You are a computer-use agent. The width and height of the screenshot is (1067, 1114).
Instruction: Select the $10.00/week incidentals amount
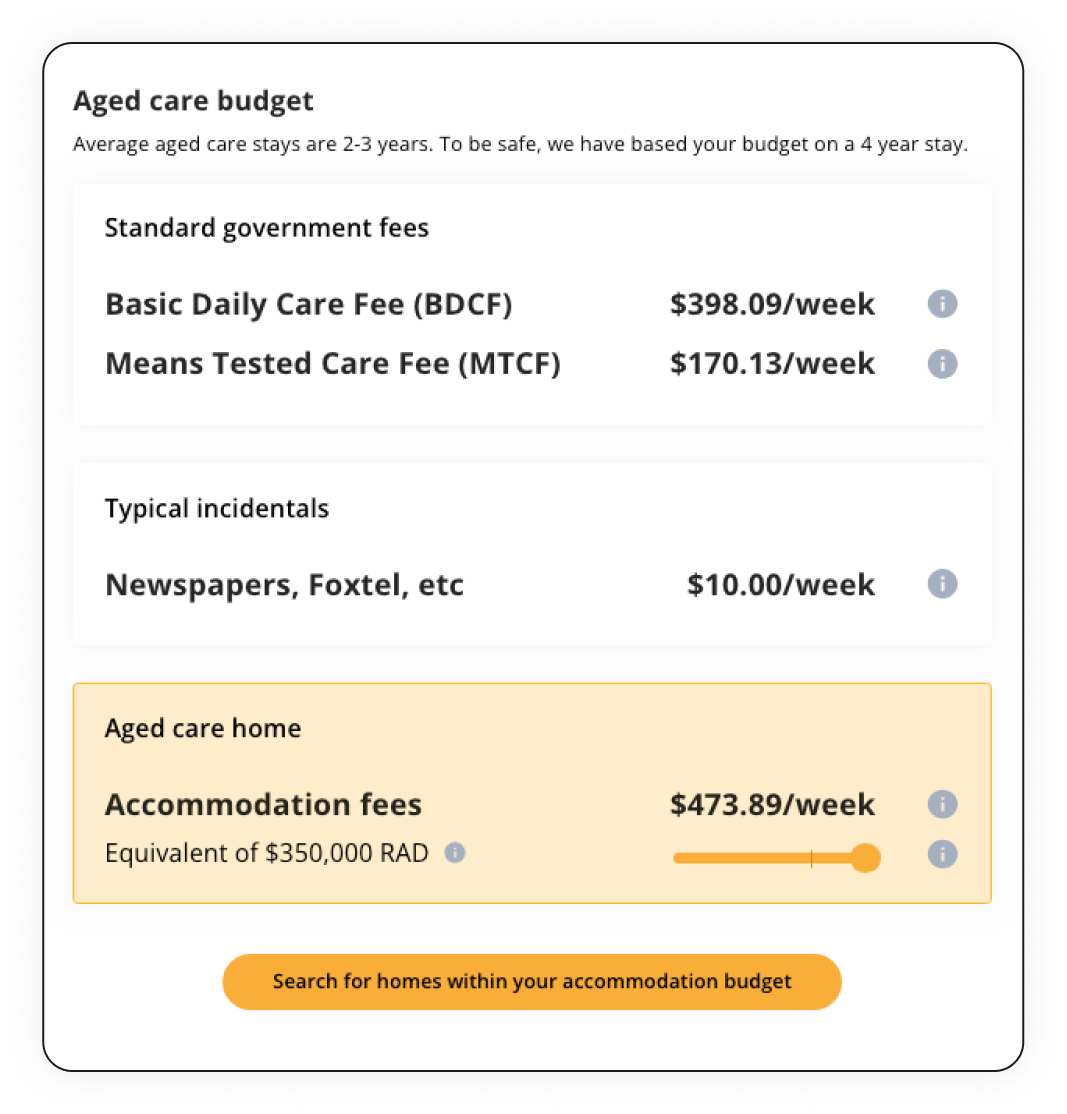[781, 584]
